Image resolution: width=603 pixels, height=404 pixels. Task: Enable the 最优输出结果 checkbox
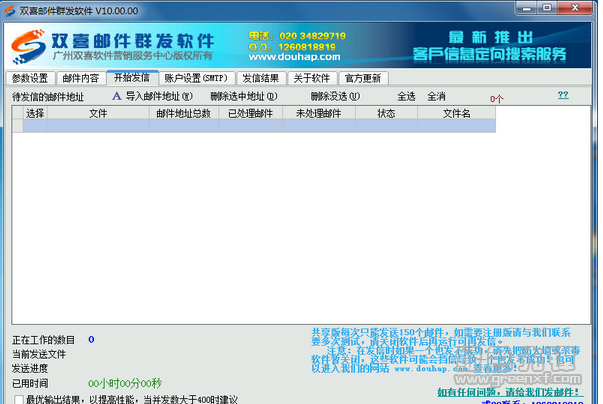18,400
